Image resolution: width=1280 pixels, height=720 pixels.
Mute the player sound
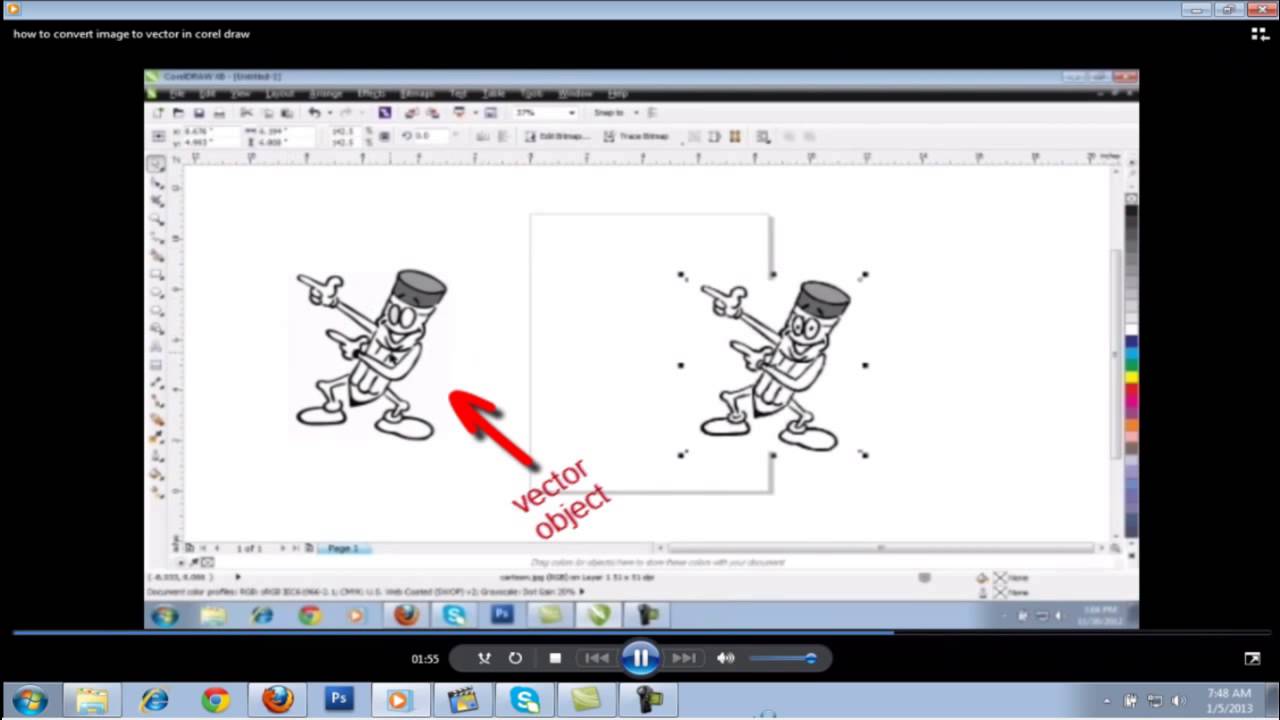point(726,658)
